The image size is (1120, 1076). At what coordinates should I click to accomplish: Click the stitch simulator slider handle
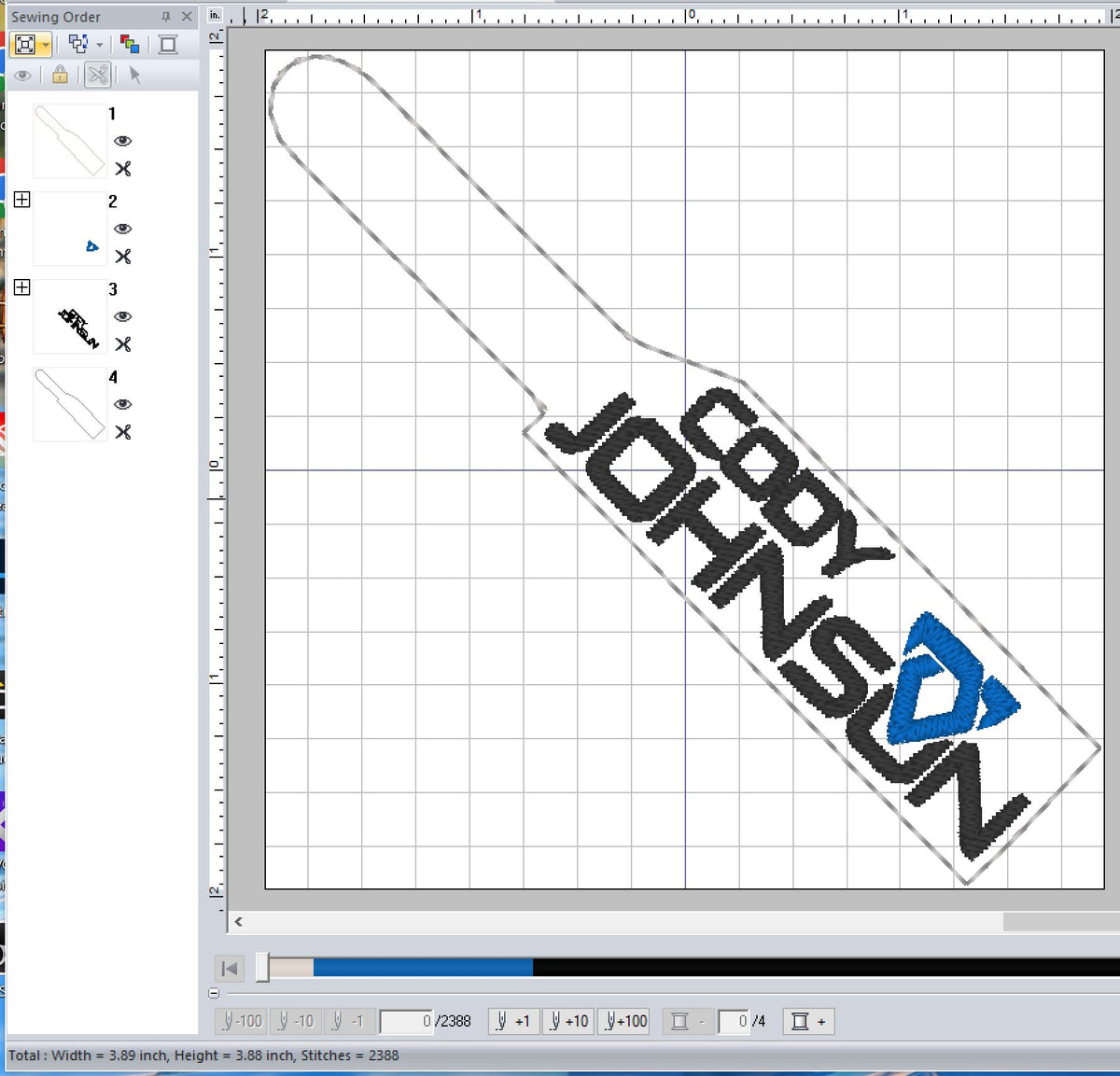[x=263, y=968]
